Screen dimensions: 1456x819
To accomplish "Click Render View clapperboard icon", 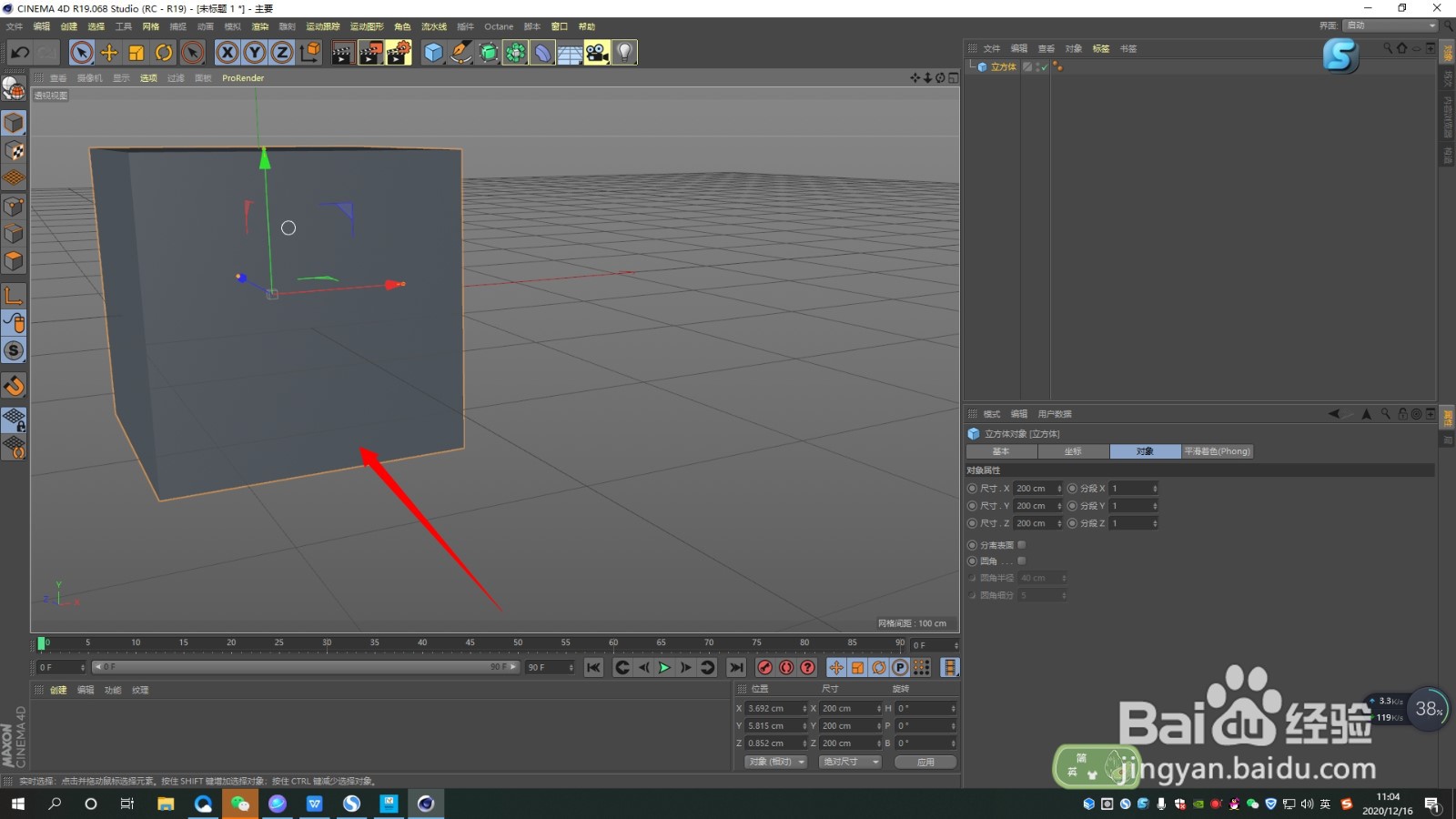I will [343, 53].
